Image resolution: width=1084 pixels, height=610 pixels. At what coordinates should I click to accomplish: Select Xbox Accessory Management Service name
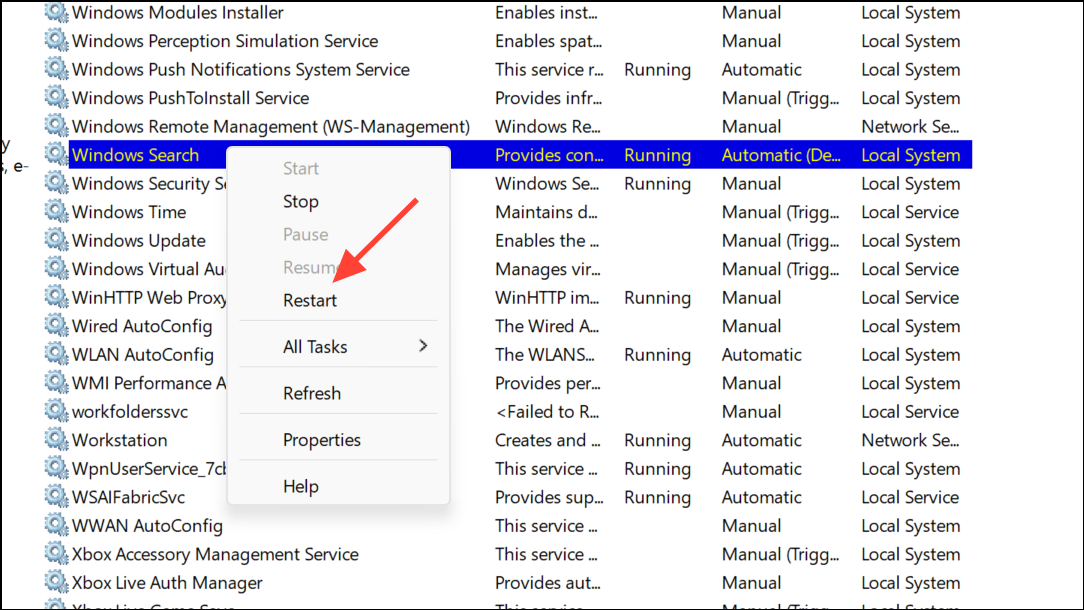tap(215, 554)
